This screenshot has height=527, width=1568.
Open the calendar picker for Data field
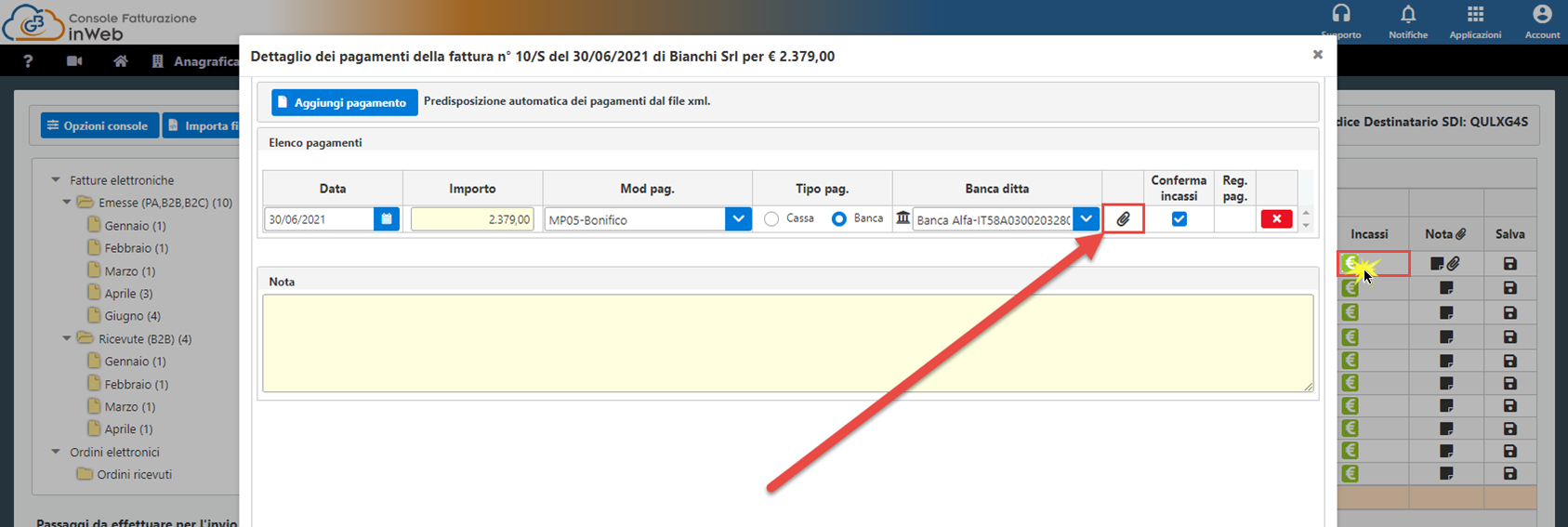(x=387, y=219)
